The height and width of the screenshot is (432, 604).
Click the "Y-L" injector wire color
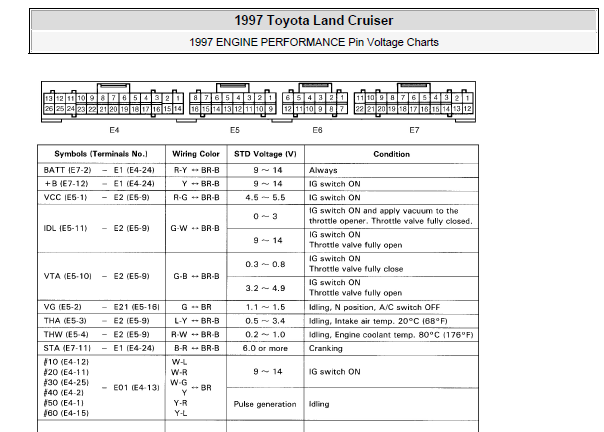click(181, 413)
